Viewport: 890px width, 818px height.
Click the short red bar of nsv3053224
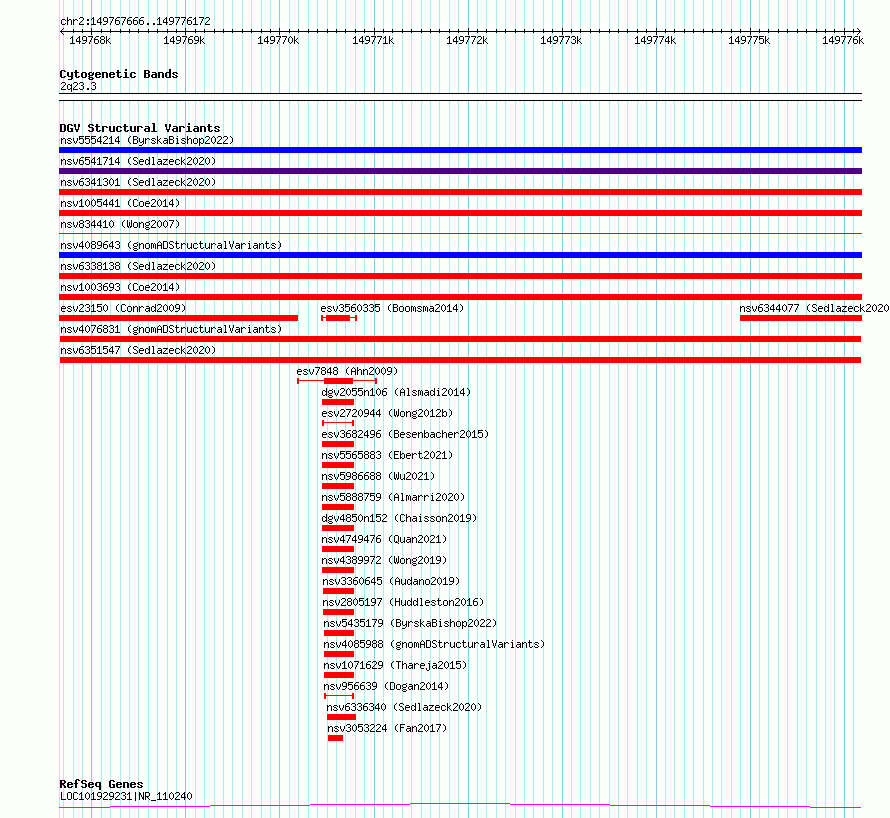tap(335, 738)
